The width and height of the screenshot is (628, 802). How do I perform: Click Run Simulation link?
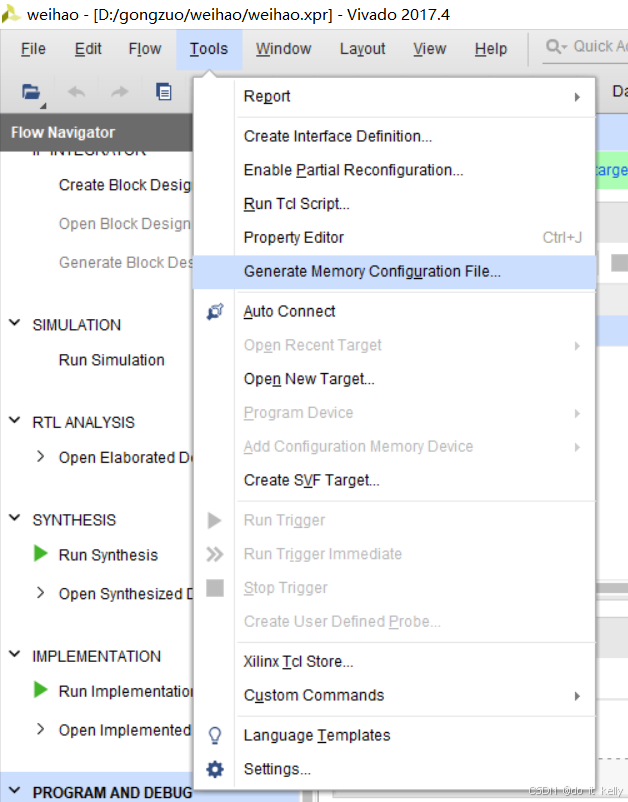coord(111,360)
